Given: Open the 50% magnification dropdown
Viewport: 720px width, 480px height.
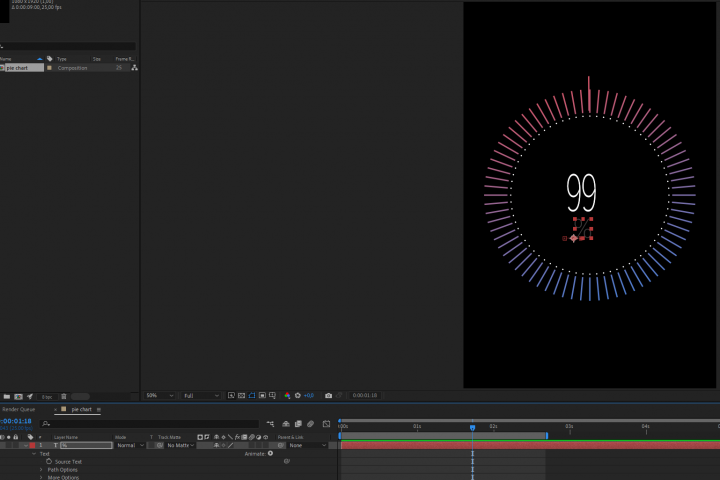Looking at the screenshot, I should pos(159,395).
